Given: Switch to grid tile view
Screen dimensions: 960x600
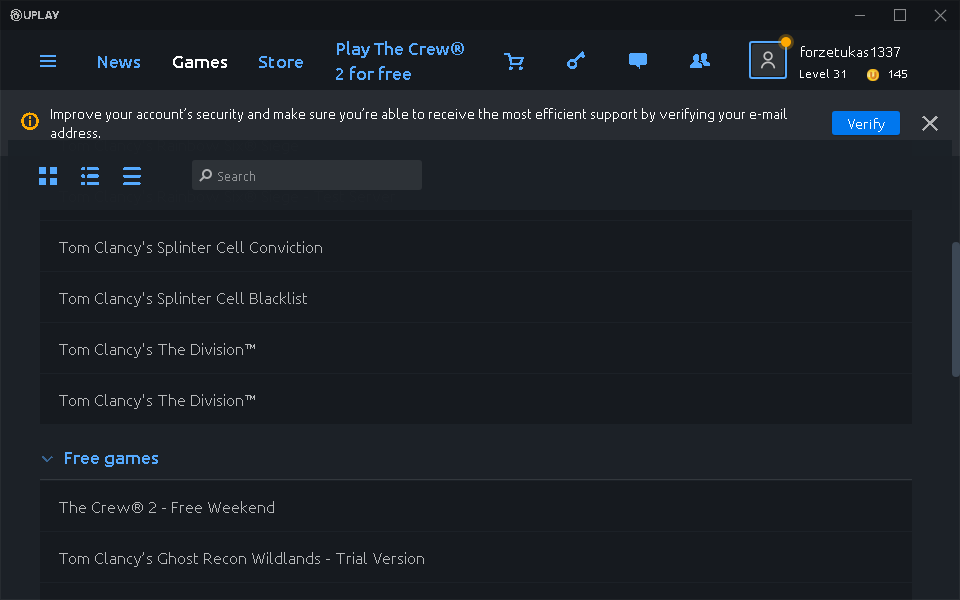Looking at the screenshot, I should (48, 176).
